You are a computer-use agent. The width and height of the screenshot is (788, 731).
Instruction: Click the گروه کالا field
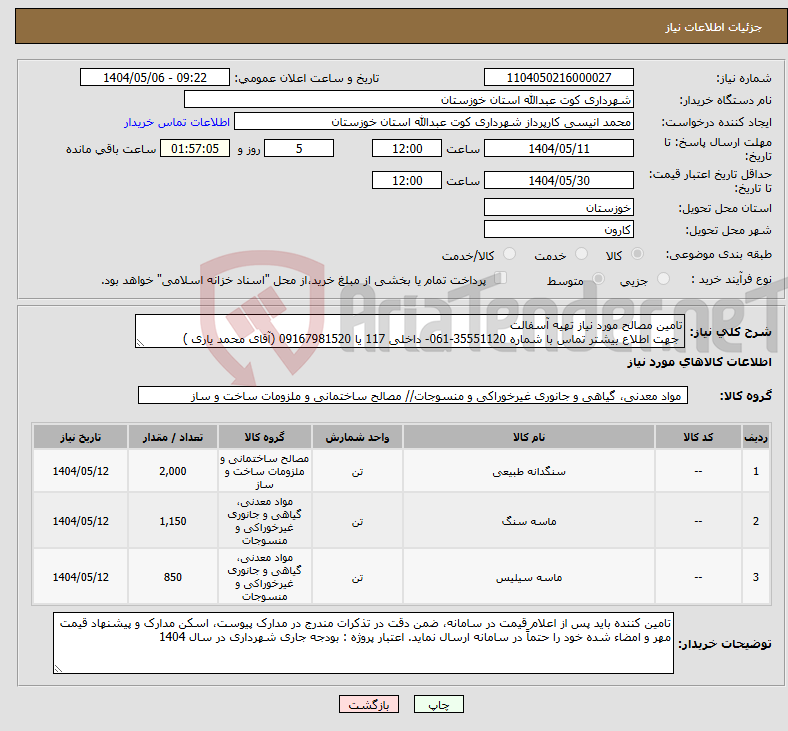[x=413, y=395]
